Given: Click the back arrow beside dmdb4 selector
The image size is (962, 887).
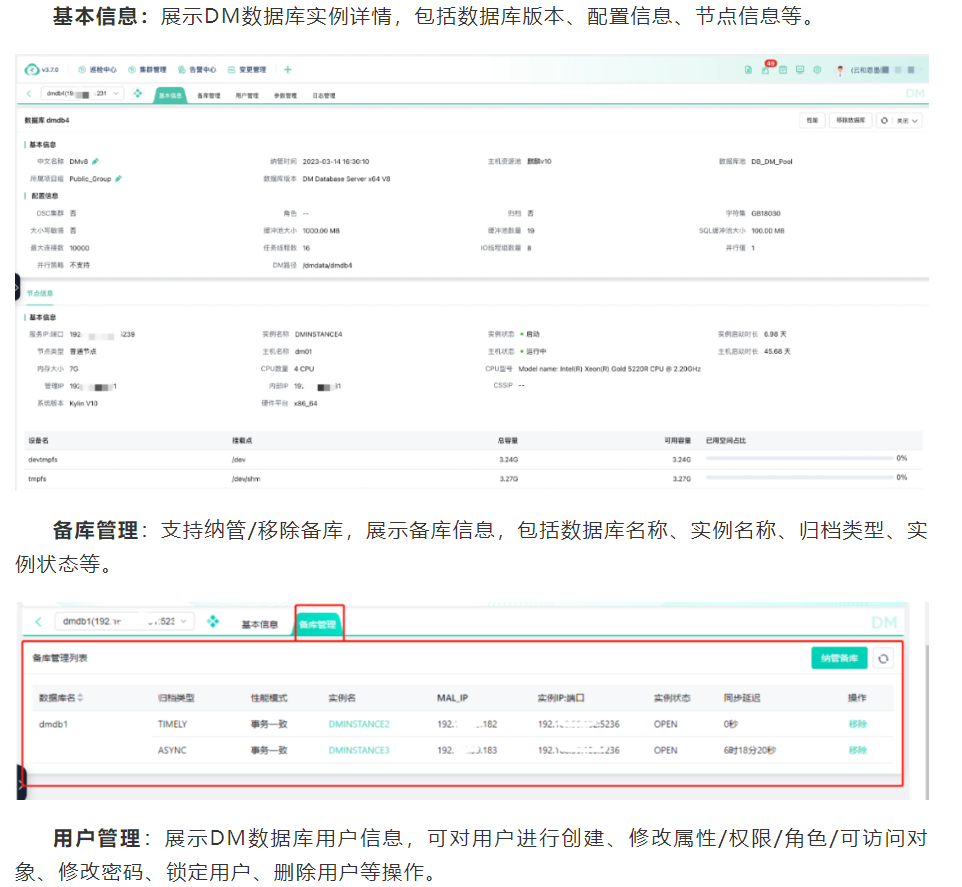Looking at the screenshot, I should 29,94.
